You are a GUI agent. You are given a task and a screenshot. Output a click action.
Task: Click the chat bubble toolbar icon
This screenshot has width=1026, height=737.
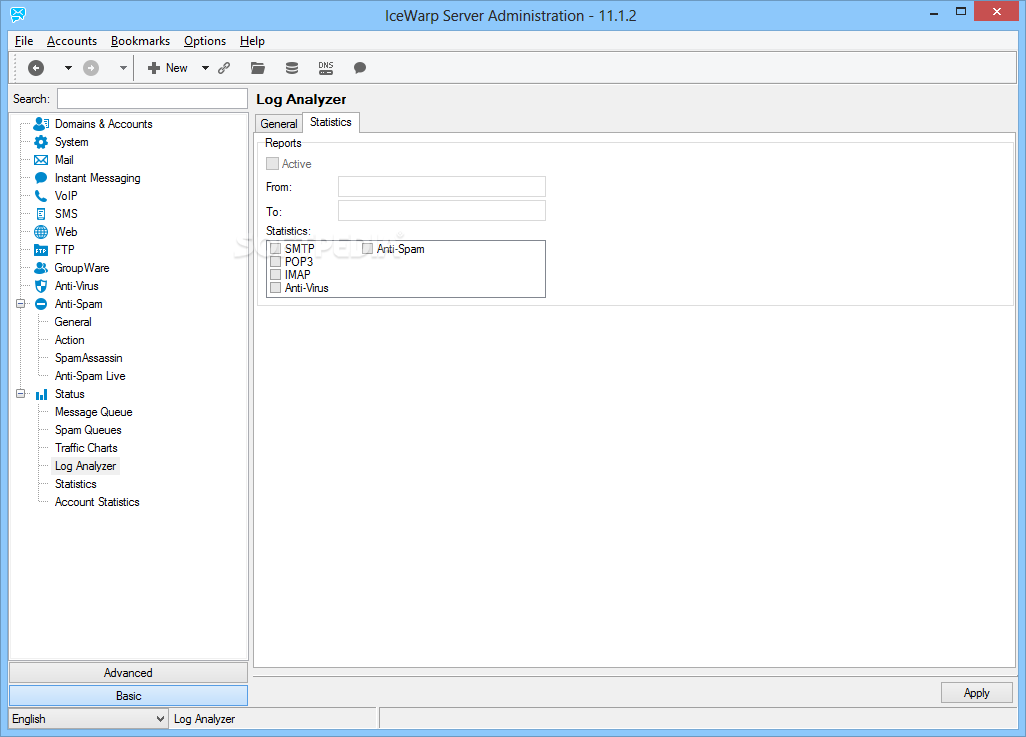(x=360, y=68)
